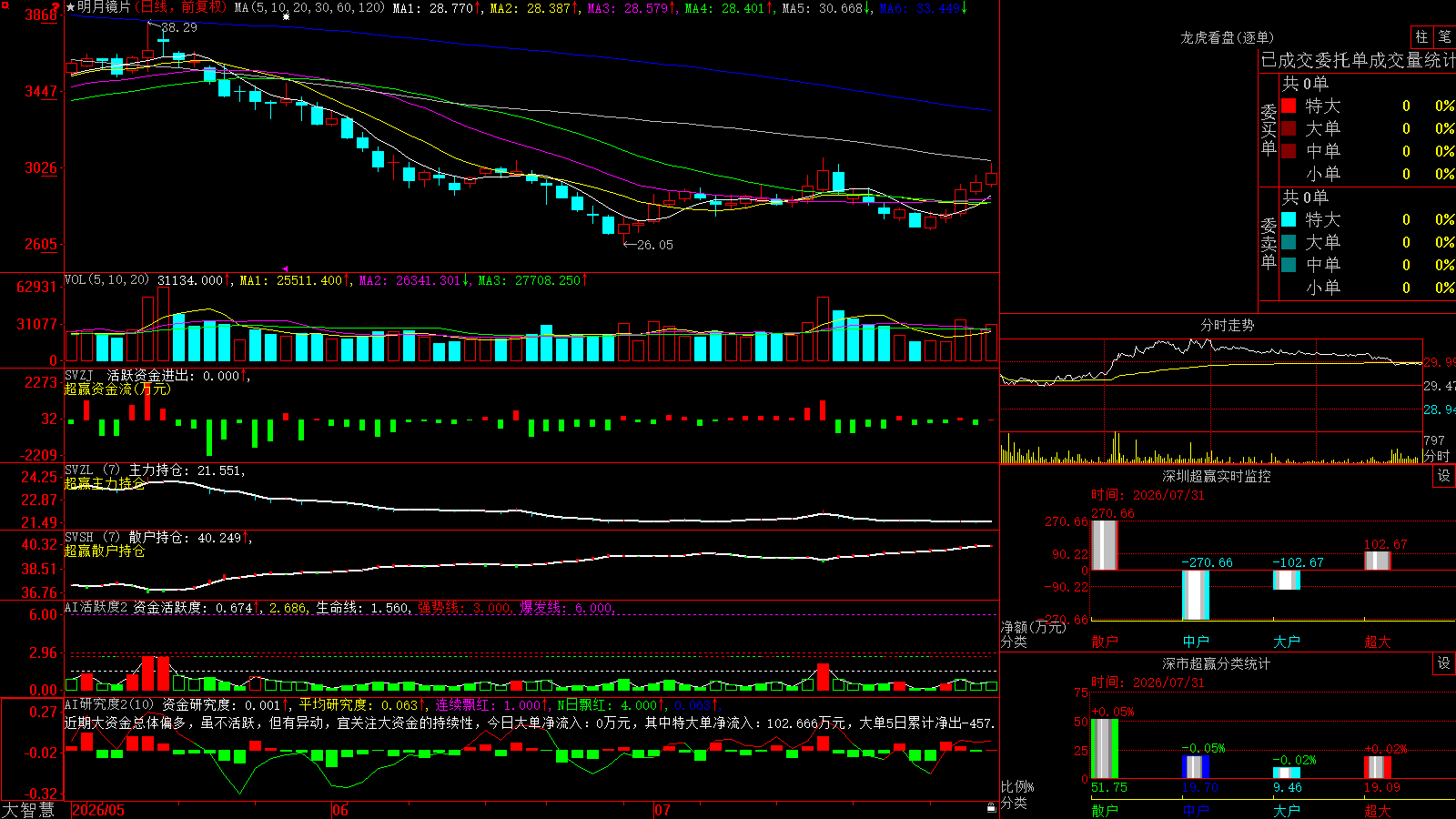Click the 分时 label beside the intraday volume
1456x819 pixels.
click(x=1437, y=456)
